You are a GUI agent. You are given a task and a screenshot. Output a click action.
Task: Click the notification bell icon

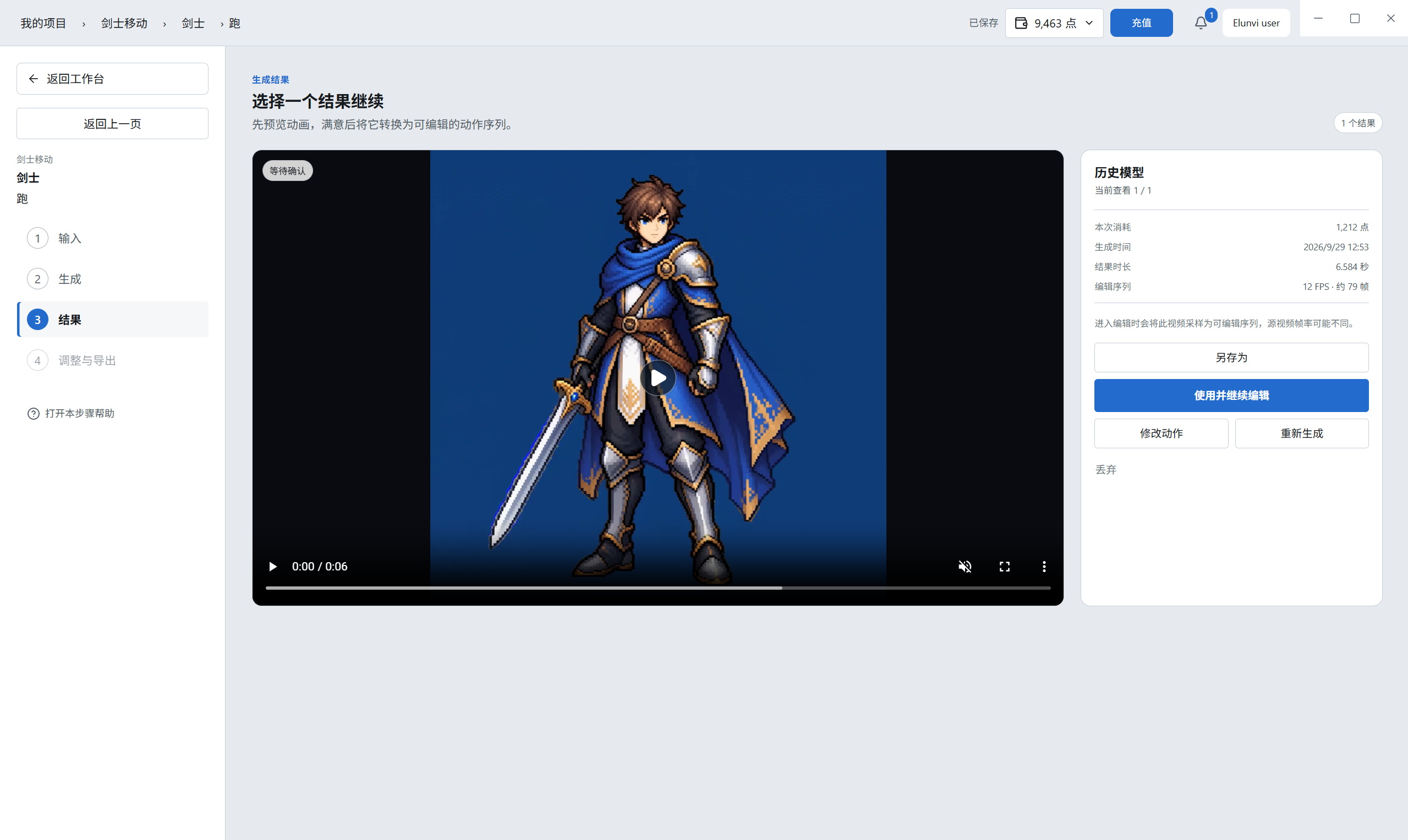coord(1201,23)
